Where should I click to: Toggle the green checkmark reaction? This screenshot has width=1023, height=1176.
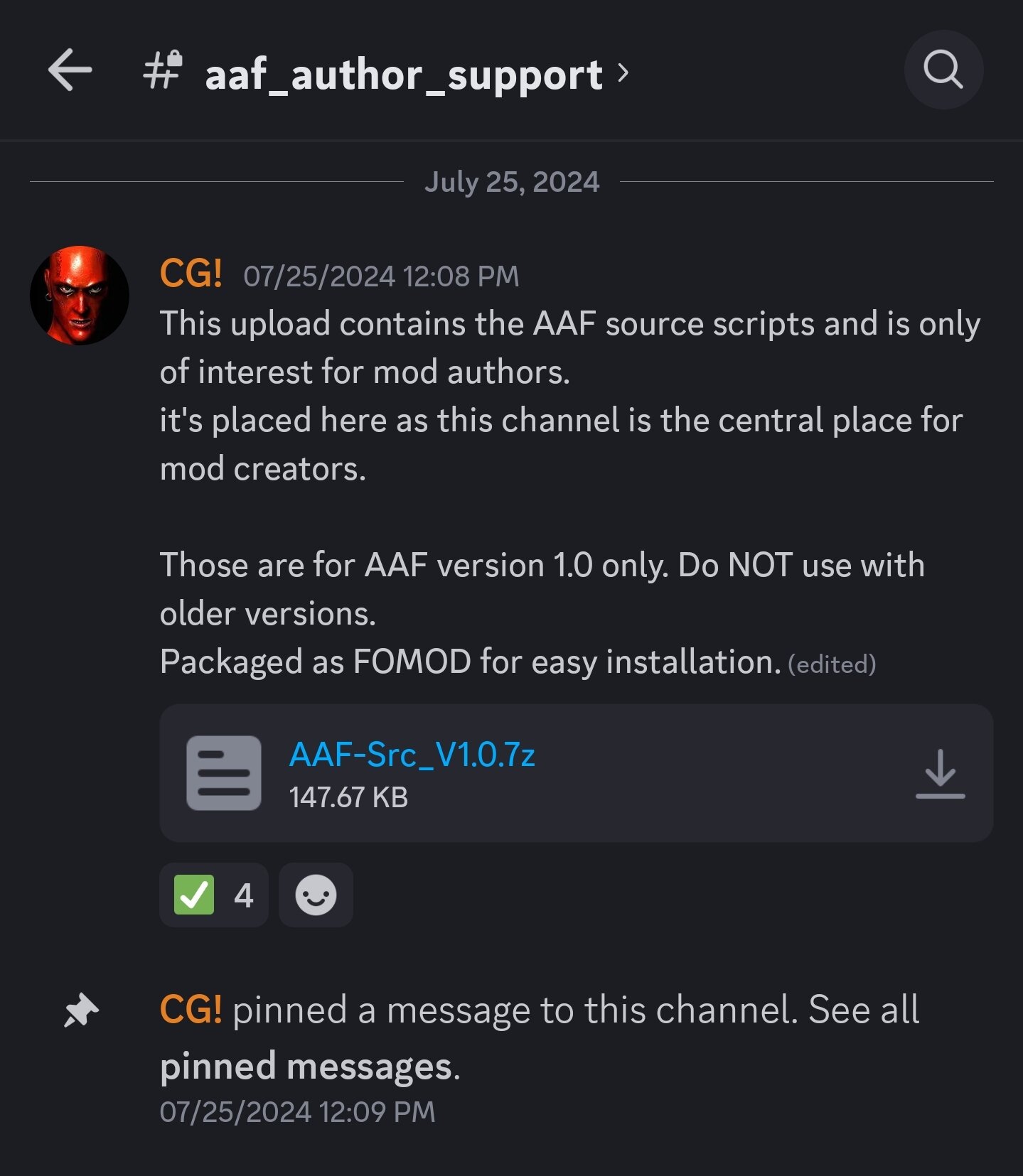pos(213,895)
